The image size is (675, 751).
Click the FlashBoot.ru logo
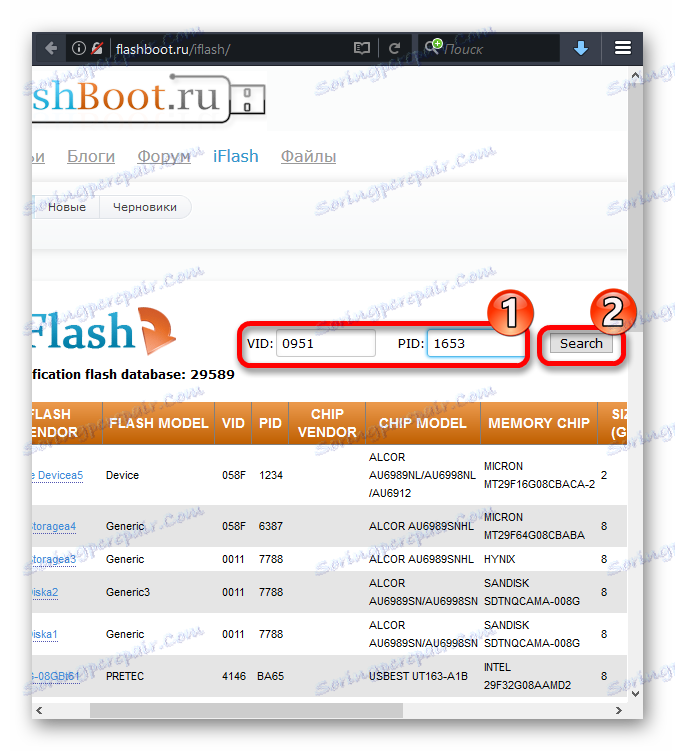pyautogui.click(x=149, y=99)
